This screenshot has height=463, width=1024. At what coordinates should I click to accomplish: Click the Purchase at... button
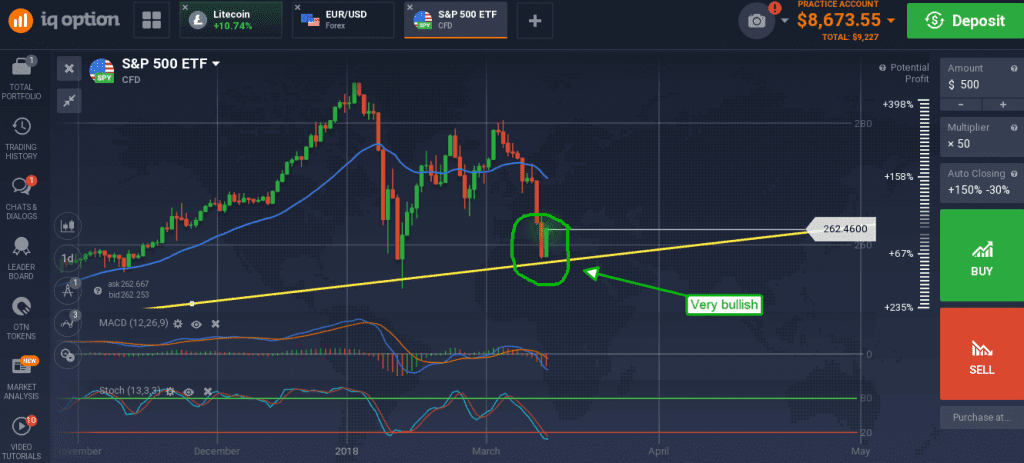982,417
